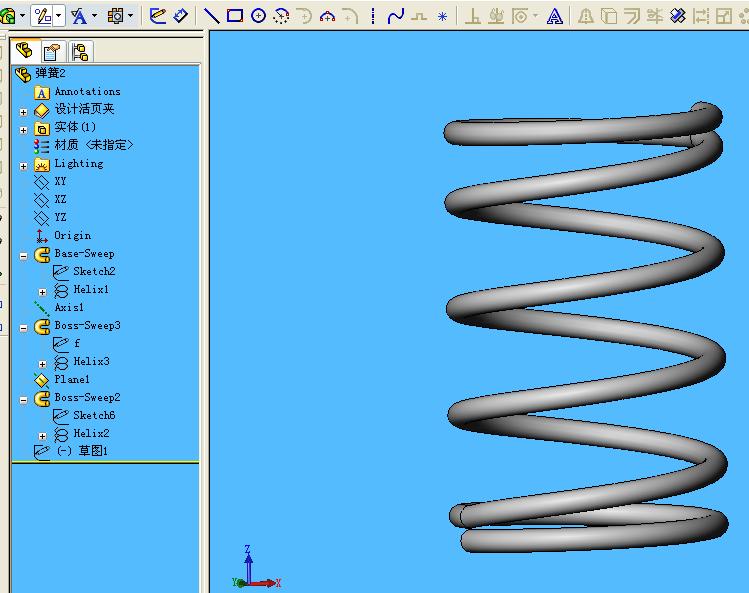Image resolution: width=749 pixels, height=593 pixels.
Task: Expand the Helix1 item
Action: [43, 292]
